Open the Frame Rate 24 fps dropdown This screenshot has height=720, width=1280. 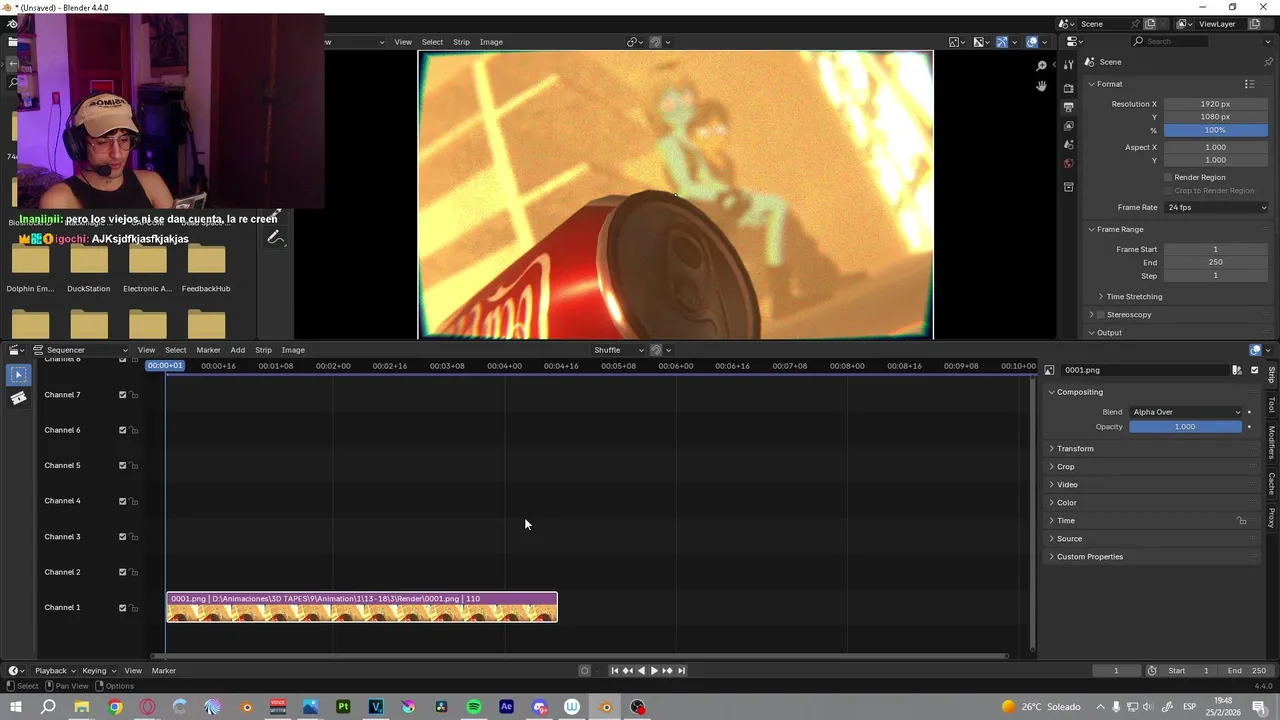[x=1216, y=207]
